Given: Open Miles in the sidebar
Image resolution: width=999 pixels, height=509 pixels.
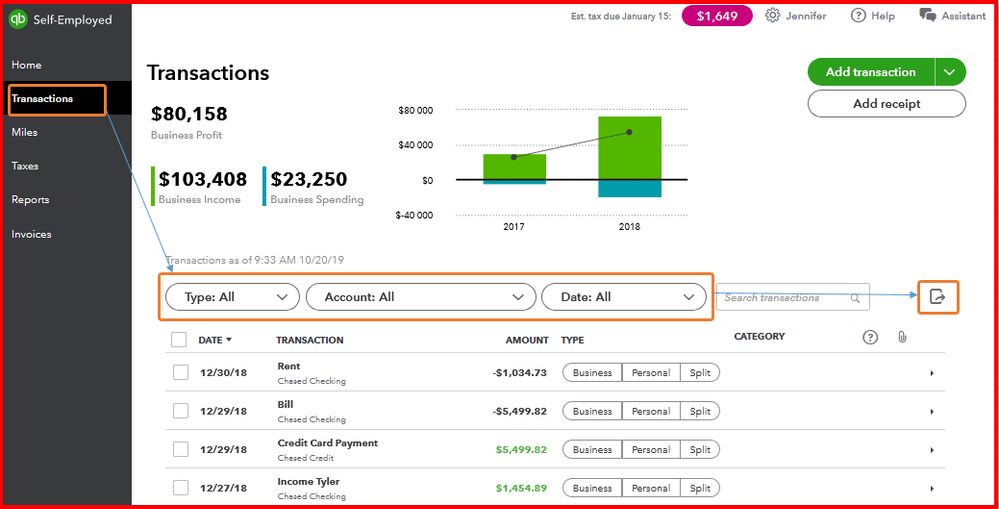Looking at the screenshot, I should tap(24, 133).
